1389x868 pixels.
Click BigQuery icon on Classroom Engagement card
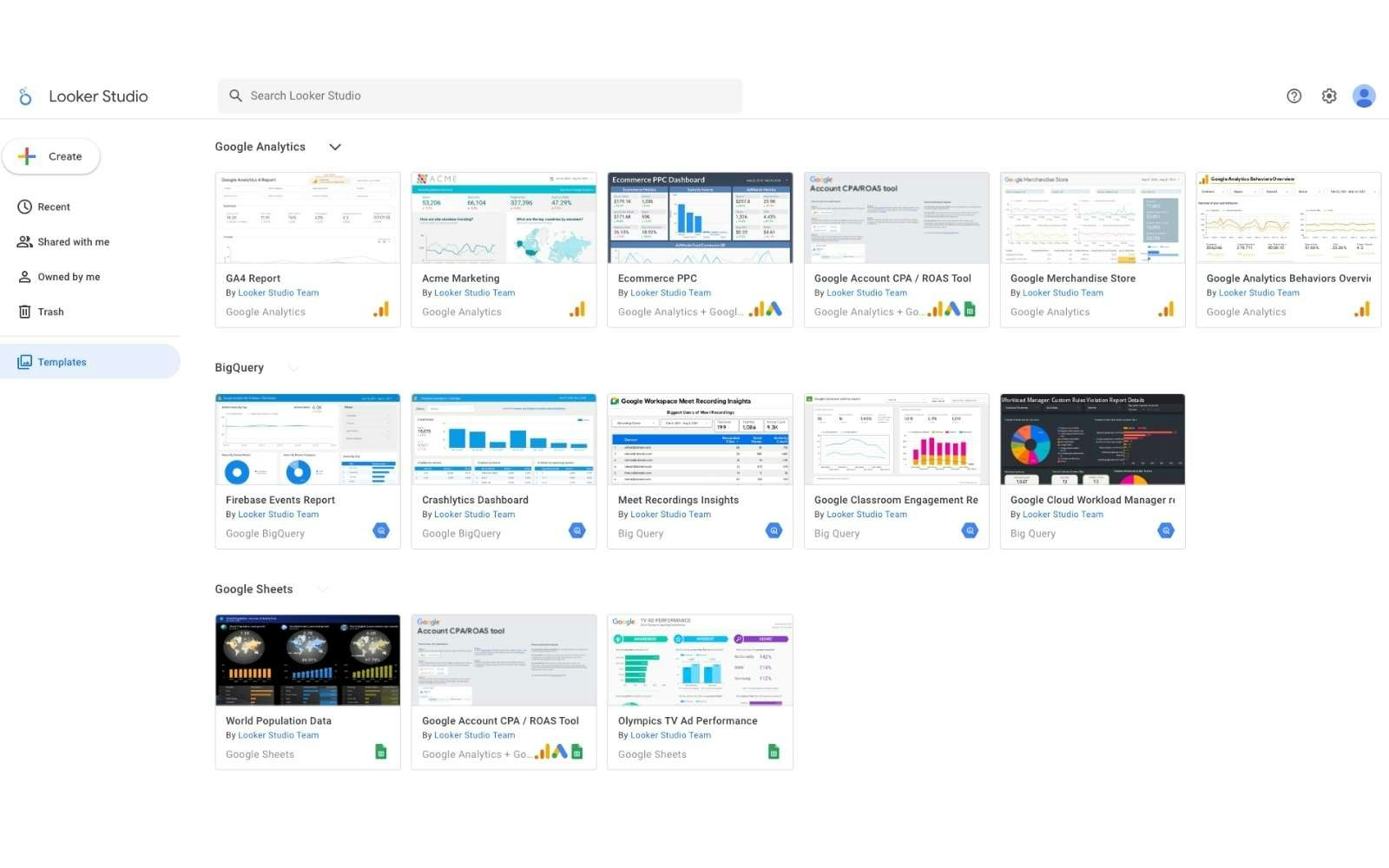point(970,530)
